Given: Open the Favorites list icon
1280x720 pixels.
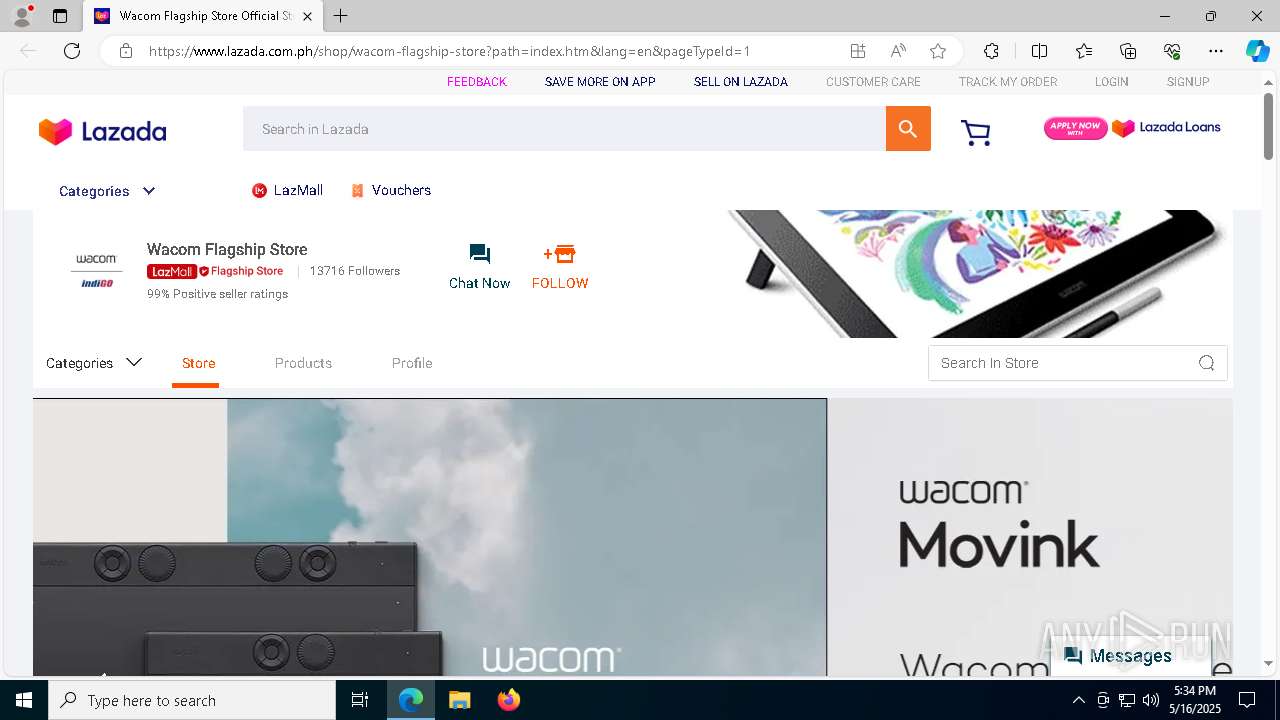Looking at the screenshot, I should [1084, 51].
